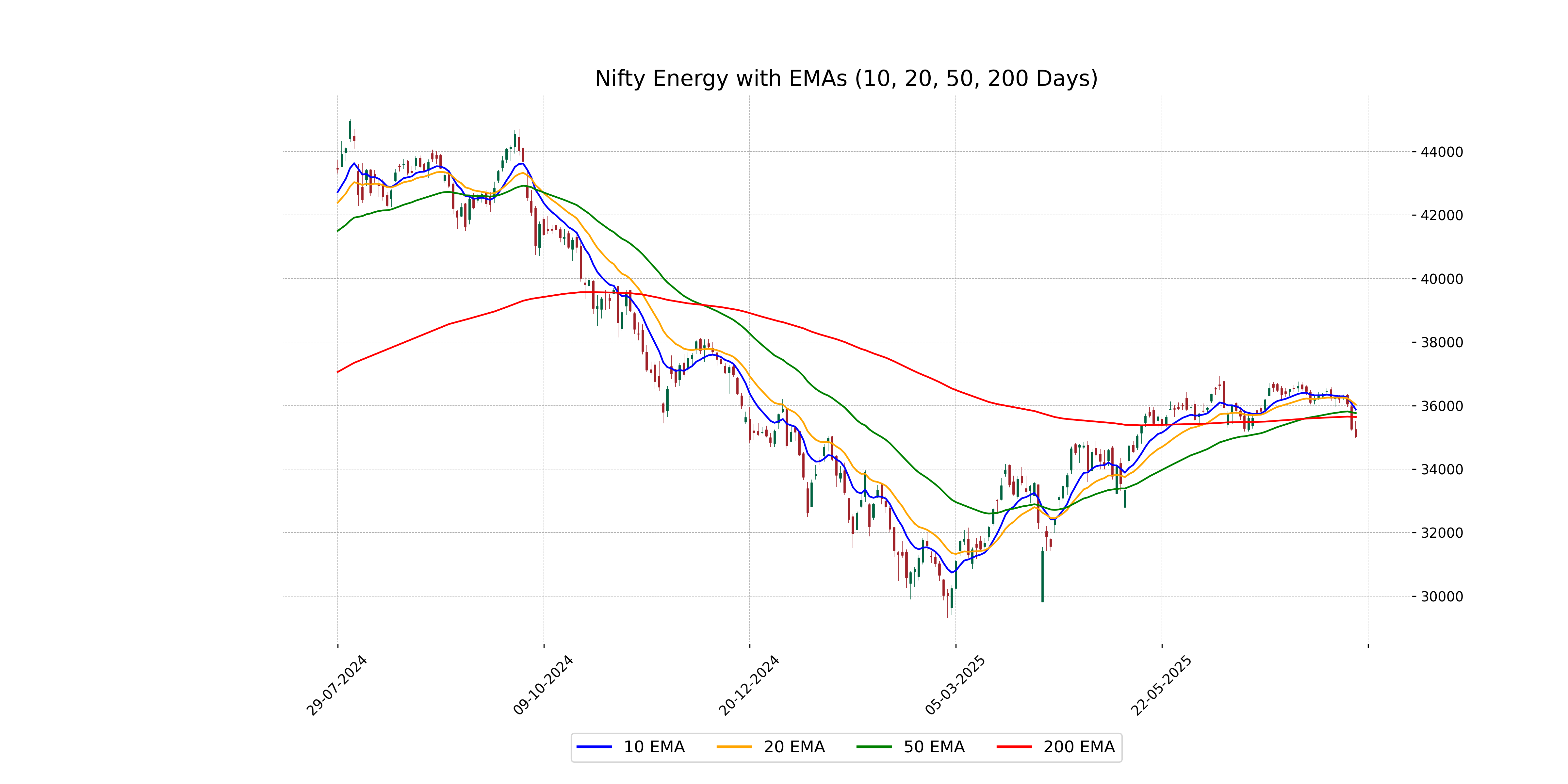
Task: Click the 30000 price axis label
Action: 1441,596
